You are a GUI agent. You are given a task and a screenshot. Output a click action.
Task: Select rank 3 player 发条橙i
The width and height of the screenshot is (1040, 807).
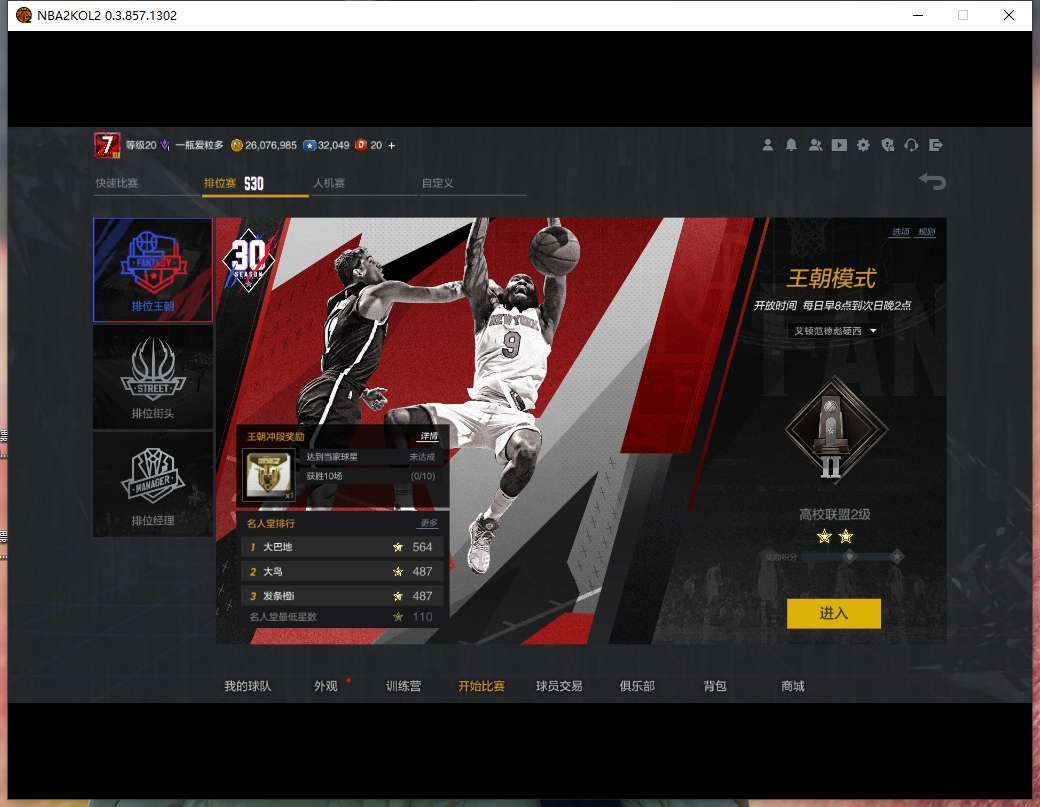[x=342, y=596]
